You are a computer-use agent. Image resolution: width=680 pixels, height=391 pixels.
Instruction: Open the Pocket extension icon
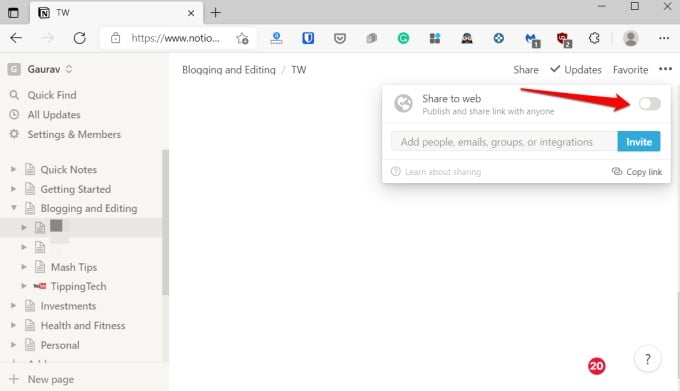click(x=340, y=39)
